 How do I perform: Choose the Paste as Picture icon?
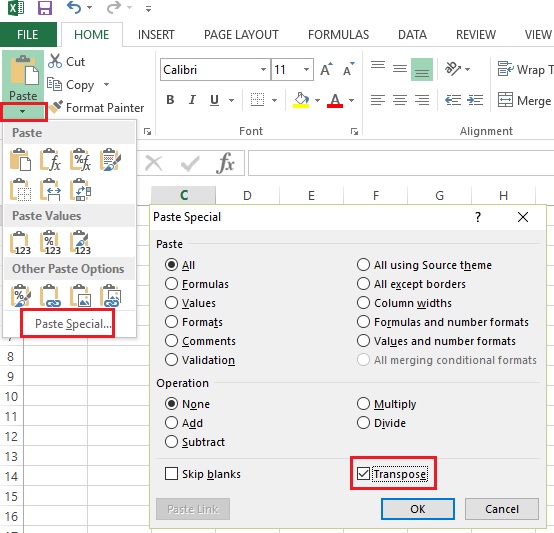81,295
